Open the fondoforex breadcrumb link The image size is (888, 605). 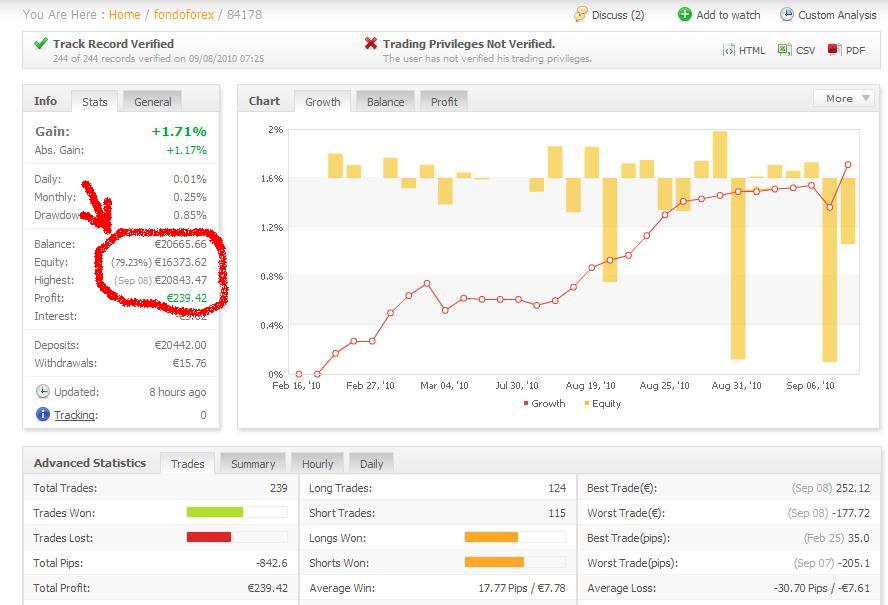[x=185, y=15]
